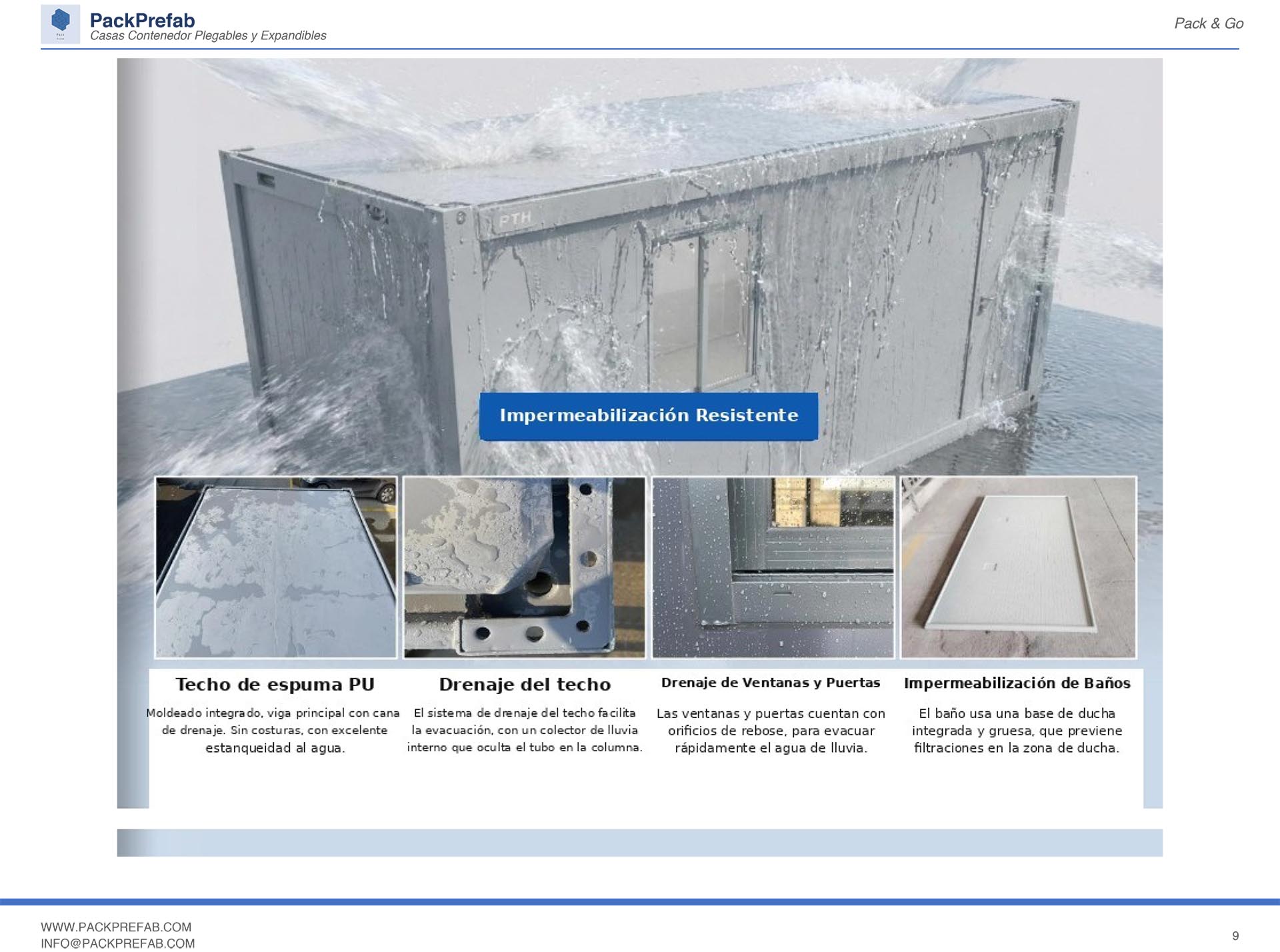The image size is (1280, 952).
Task: Click the 'Impermeabilización de Baños' heading
Action: (1017, 683)
